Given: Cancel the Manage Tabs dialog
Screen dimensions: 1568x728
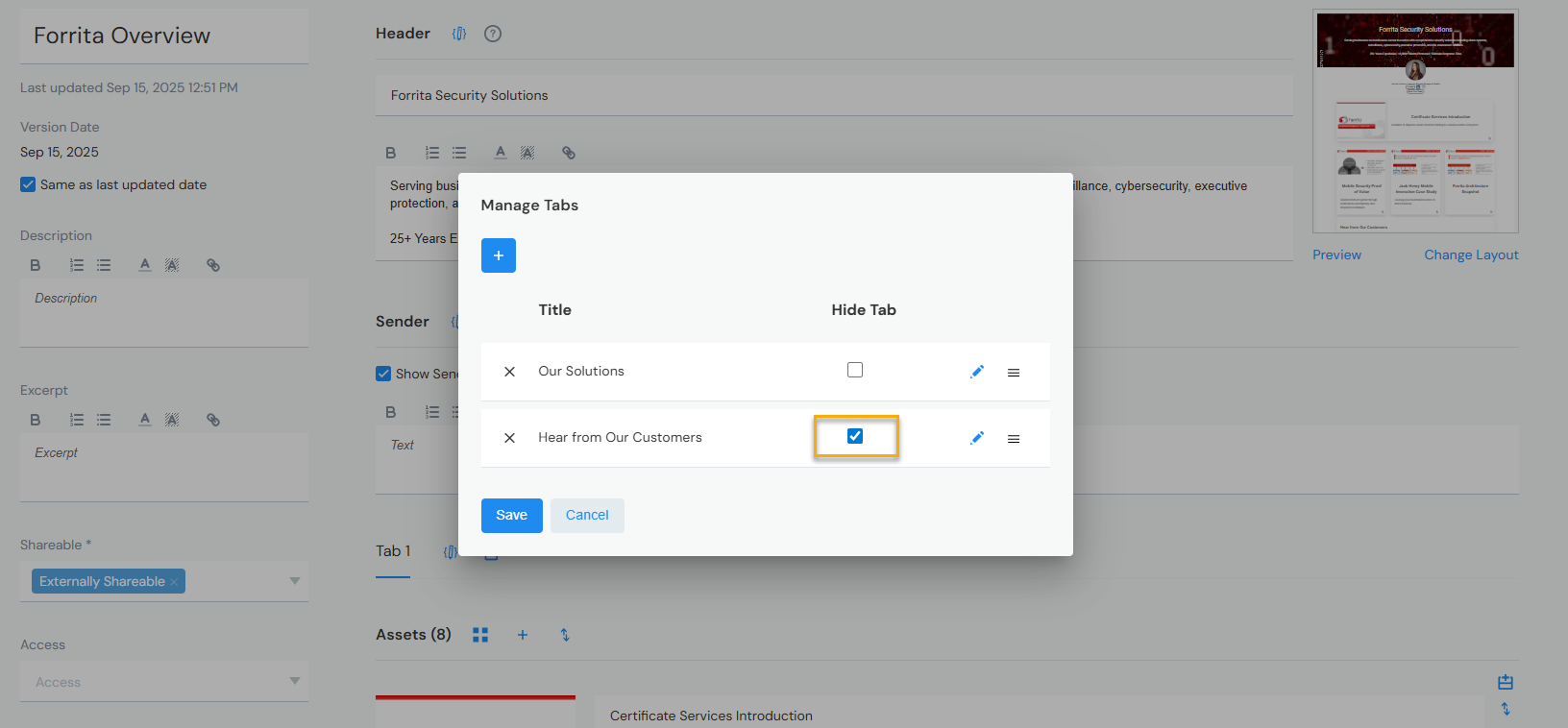Looking at the screenshot, I should pos(587,516).
